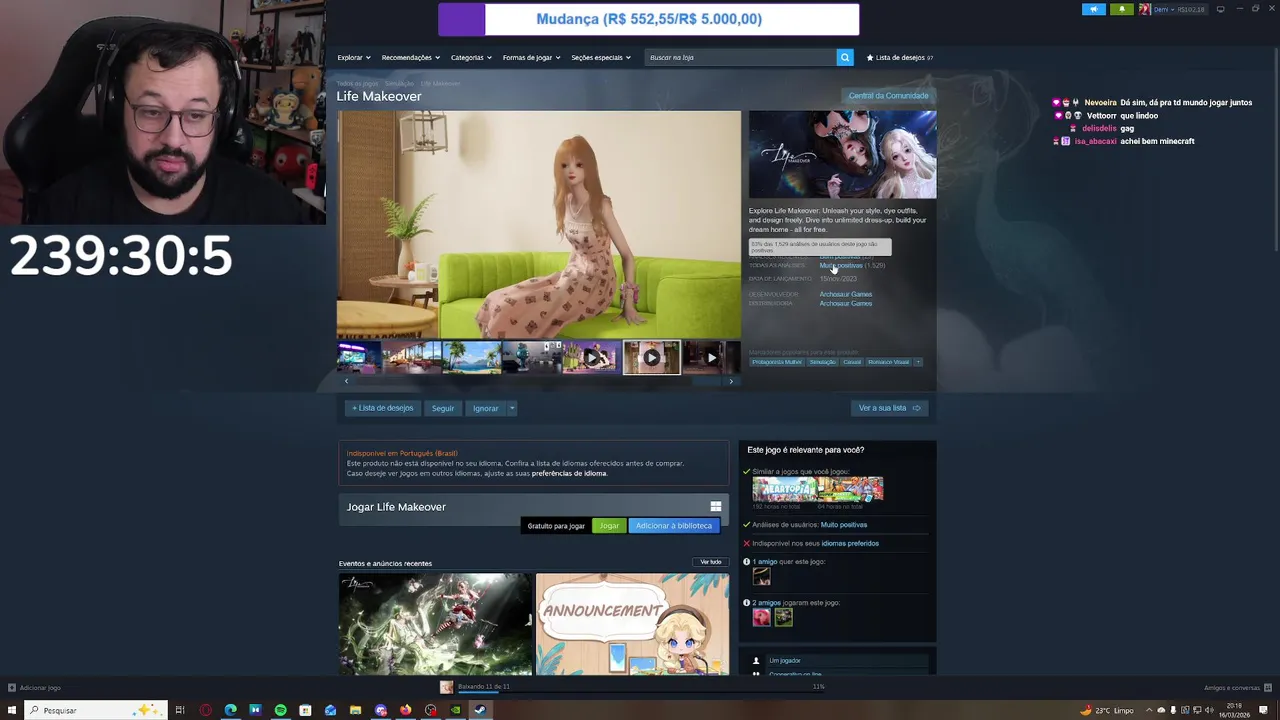The height and width of the screenshot is (720, 1280).
Task: Play the seventh dark video thumbnail
Action: coord(711,357)
